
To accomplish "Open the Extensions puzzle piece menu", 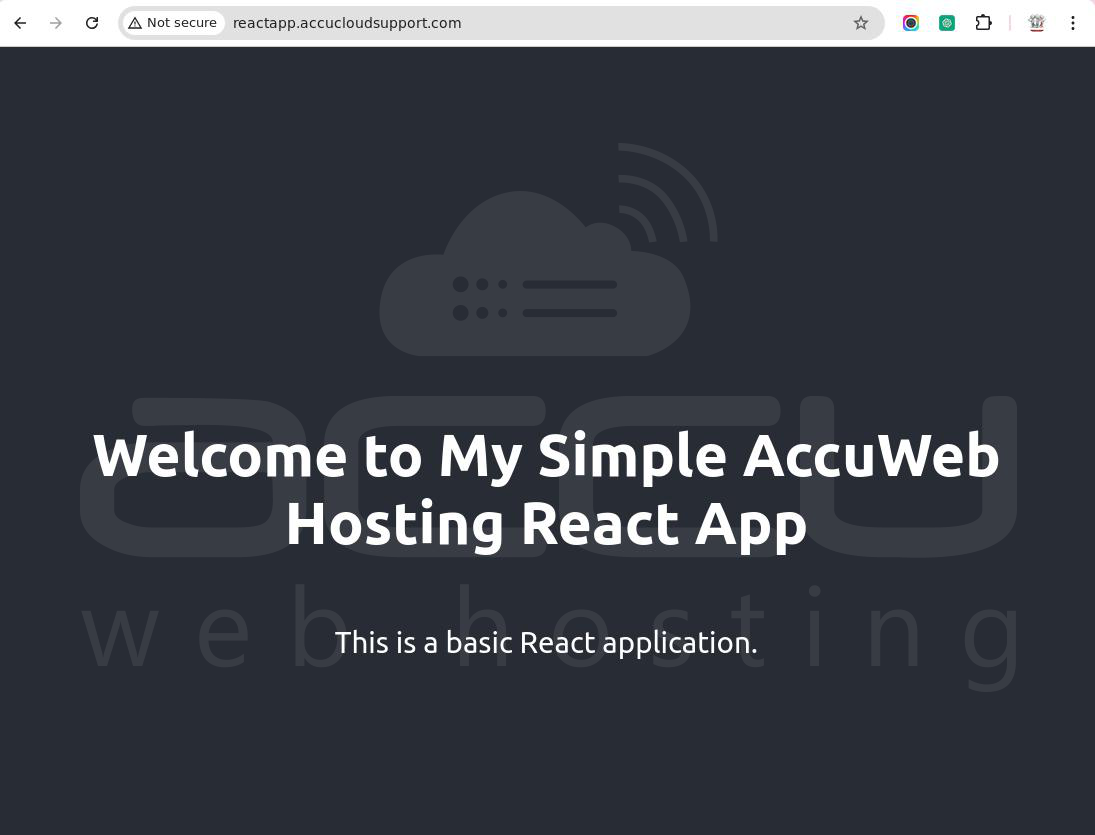I will pyautogui.click(x=983, y=23).
